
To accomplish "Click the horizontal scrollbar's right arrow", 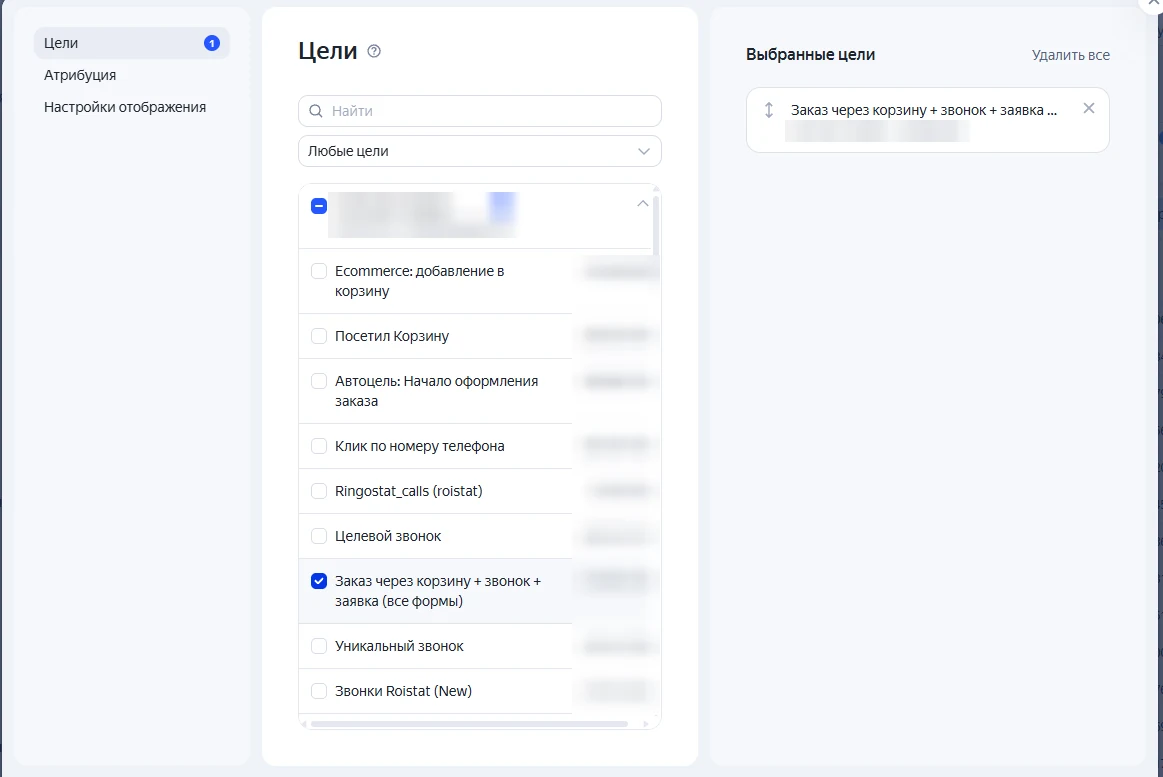I will [646, 724].
